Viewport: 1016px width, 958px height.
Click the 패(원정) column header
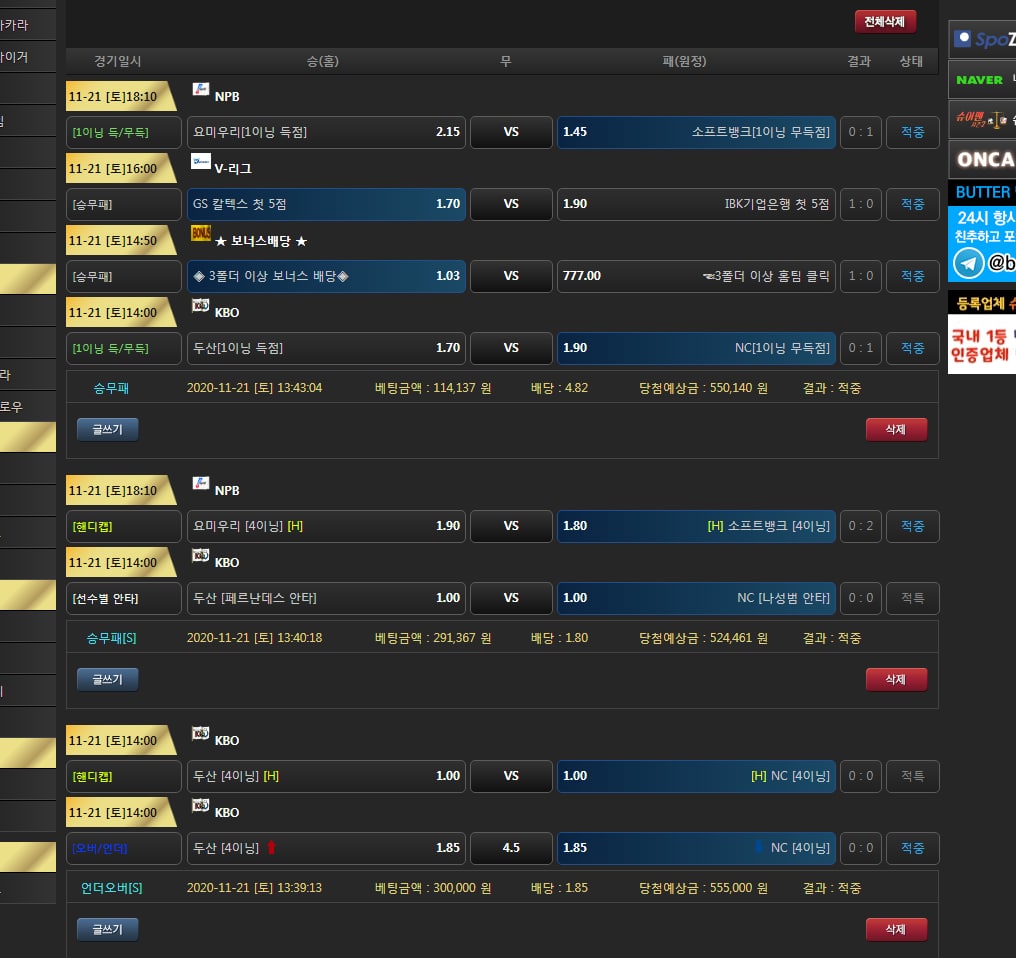[684, 61]
